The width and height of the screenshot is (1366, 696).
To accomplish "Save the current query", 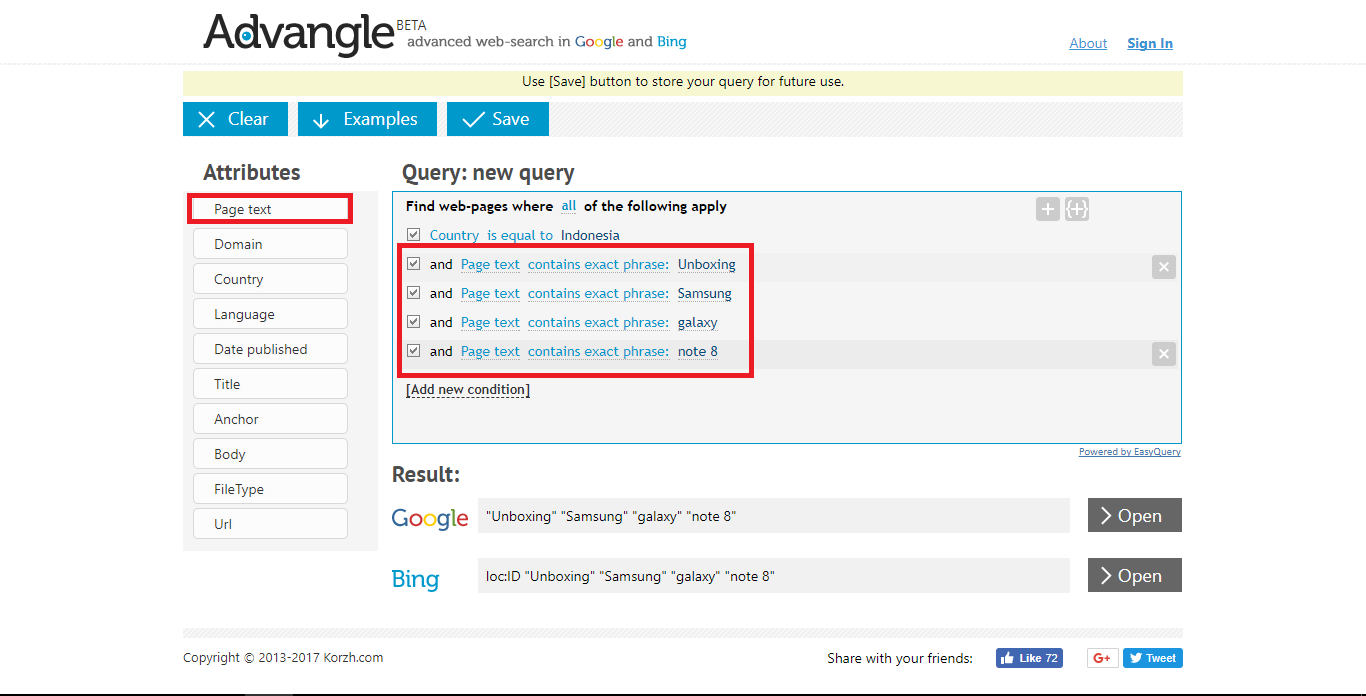I will click(497, 119).
